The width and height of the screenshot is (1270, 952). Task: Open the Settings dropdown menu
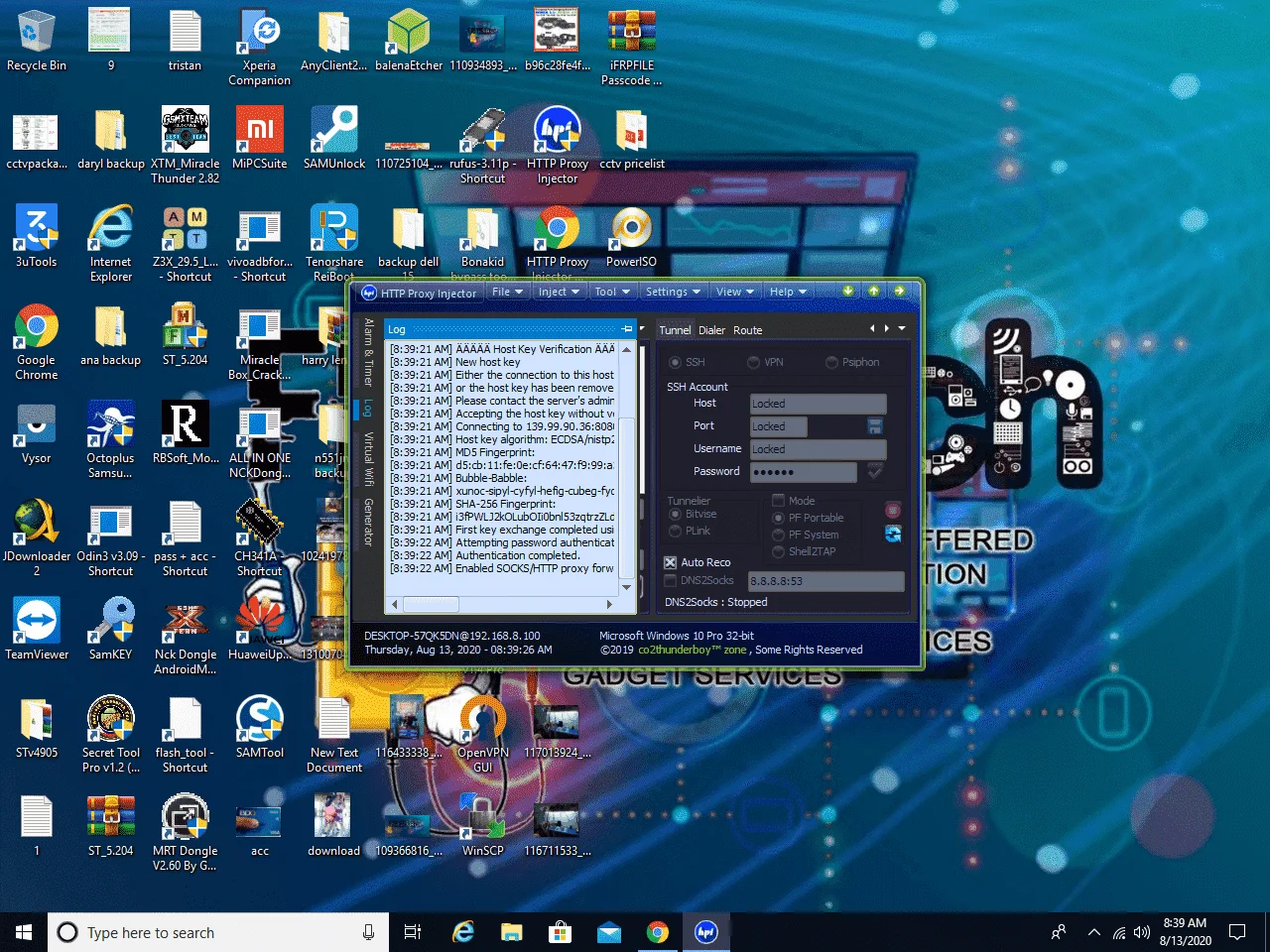[673, 292]
